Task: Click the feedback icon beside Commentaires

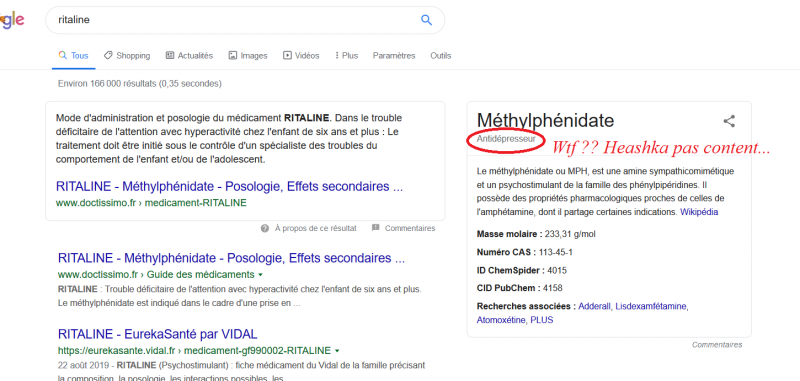Action: tap(376, 227)
